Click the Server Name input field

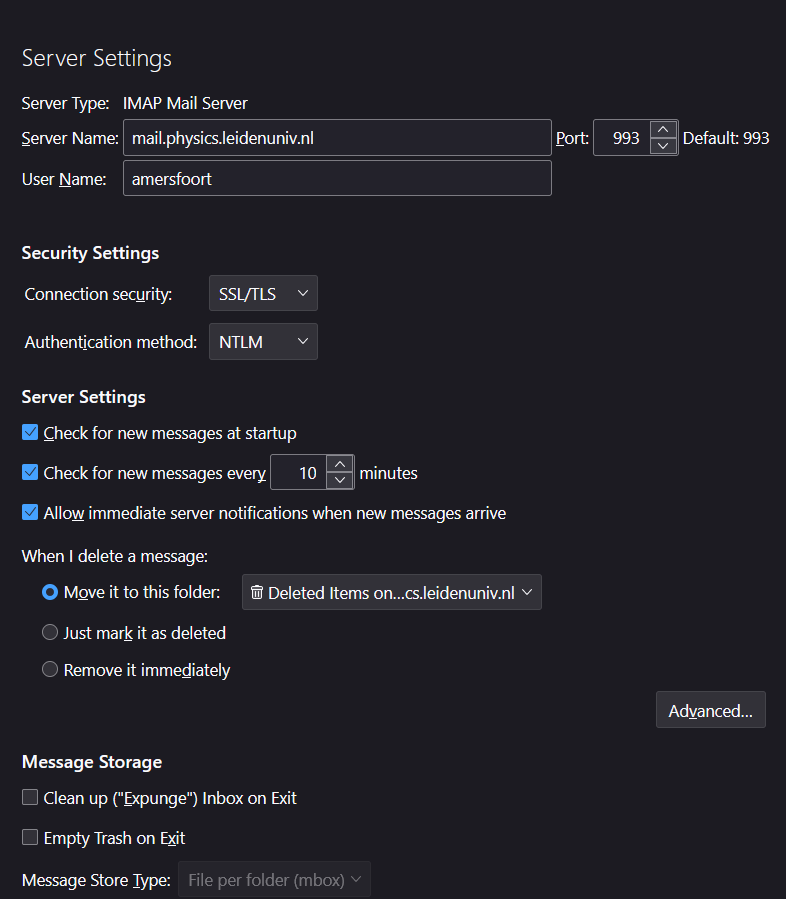[337, 137]
